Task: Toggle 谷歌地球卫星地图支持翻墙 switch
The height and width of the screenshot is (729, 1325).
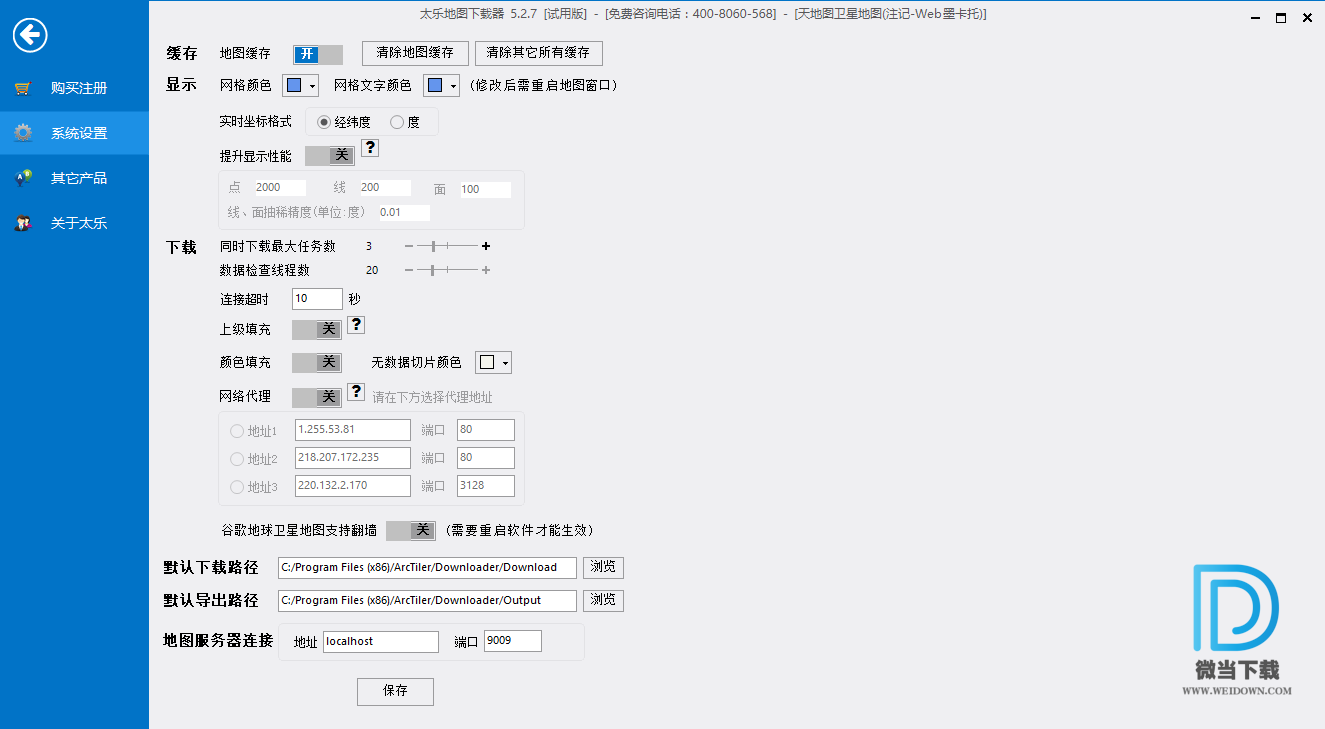Action: tap(411, 530)
